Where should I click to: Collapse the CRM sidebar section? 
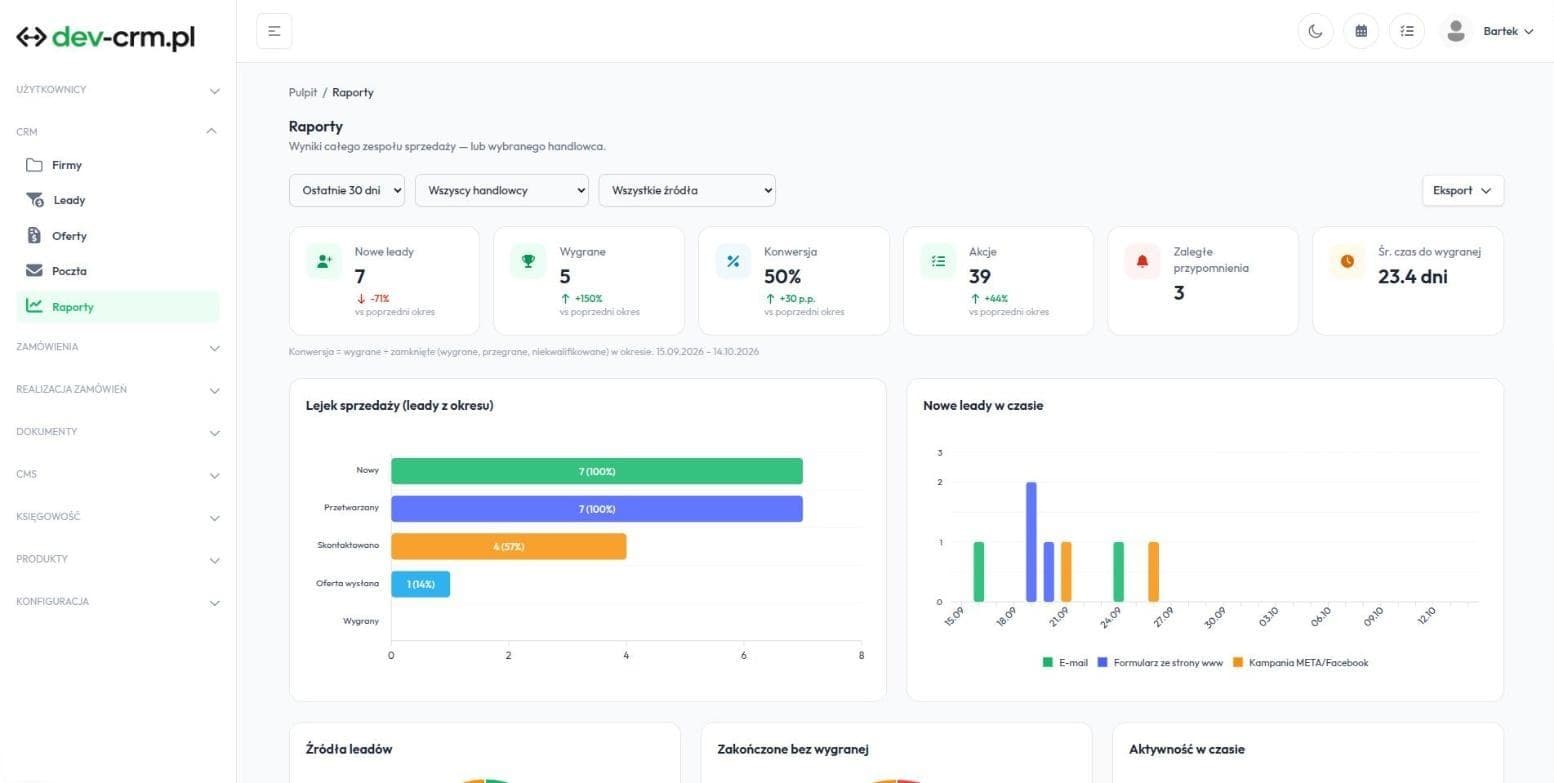click(x=118, y=131)
